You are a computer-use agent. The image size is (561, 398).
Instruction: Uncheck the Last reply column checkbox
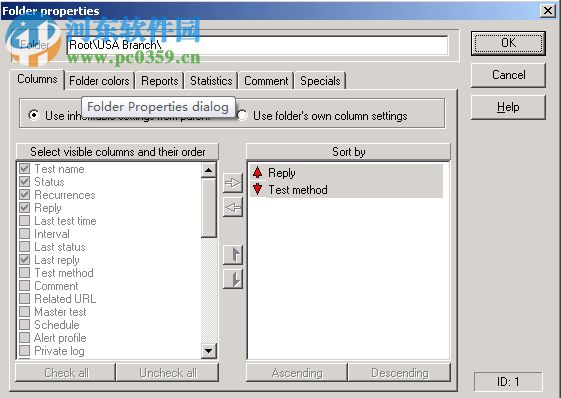point(24,259)
